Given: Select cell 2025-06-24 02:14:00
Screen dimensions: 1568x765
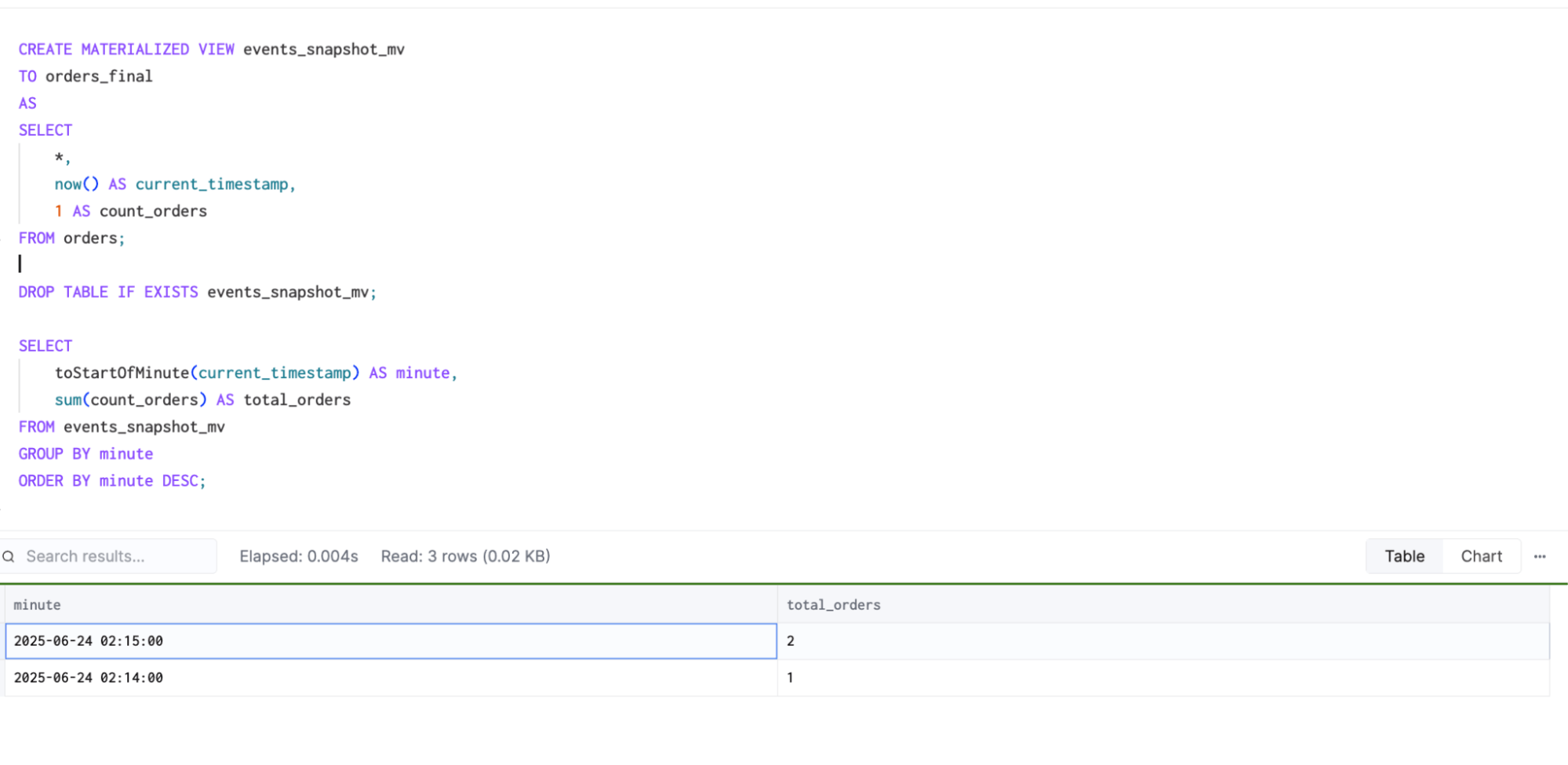Looking at the screenshot, I should click(x=391, y=678).
